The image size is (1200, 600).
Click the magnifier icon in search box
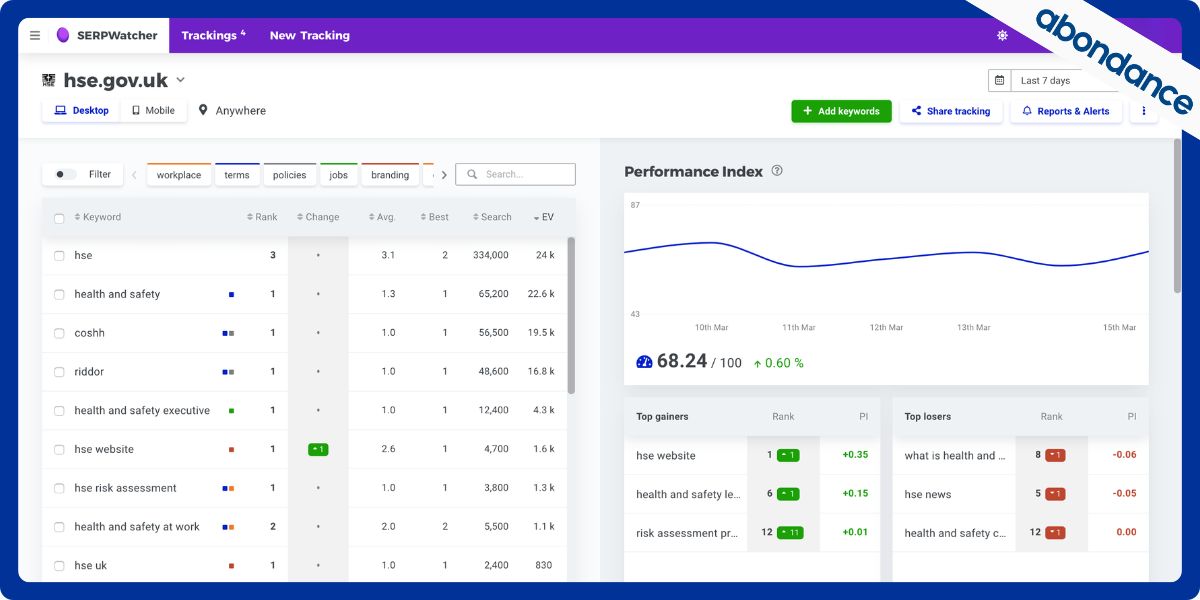click(x=472, y=174)
